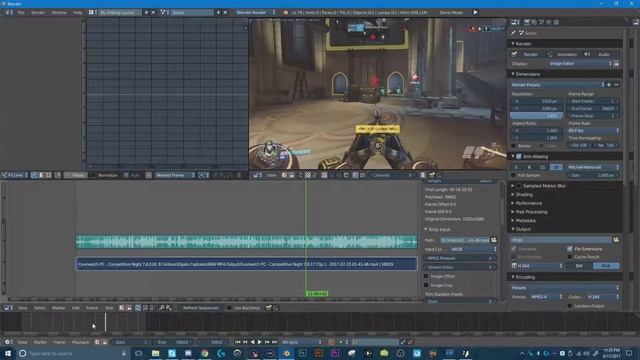
Task: Click Play animation button in timeline
Action: (260, 342)
